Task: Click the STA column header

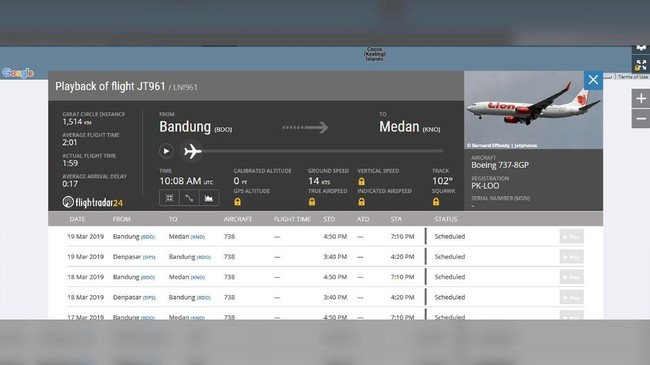Action: tap(396, 219)
